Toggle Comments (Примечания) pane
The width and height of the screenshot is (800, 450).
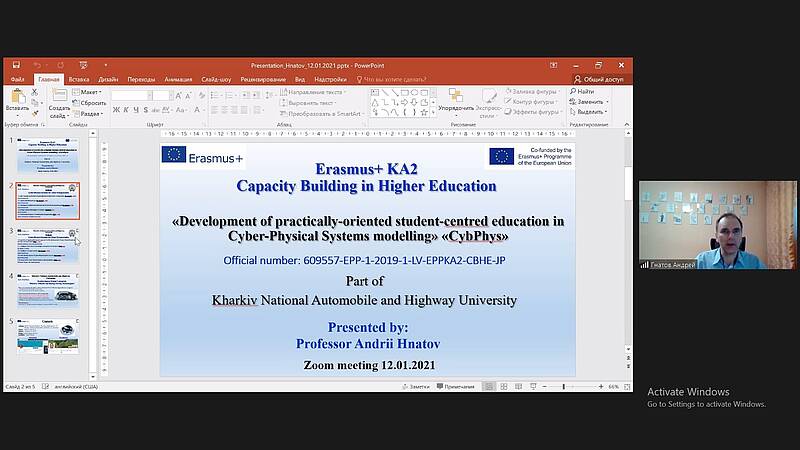455,387
